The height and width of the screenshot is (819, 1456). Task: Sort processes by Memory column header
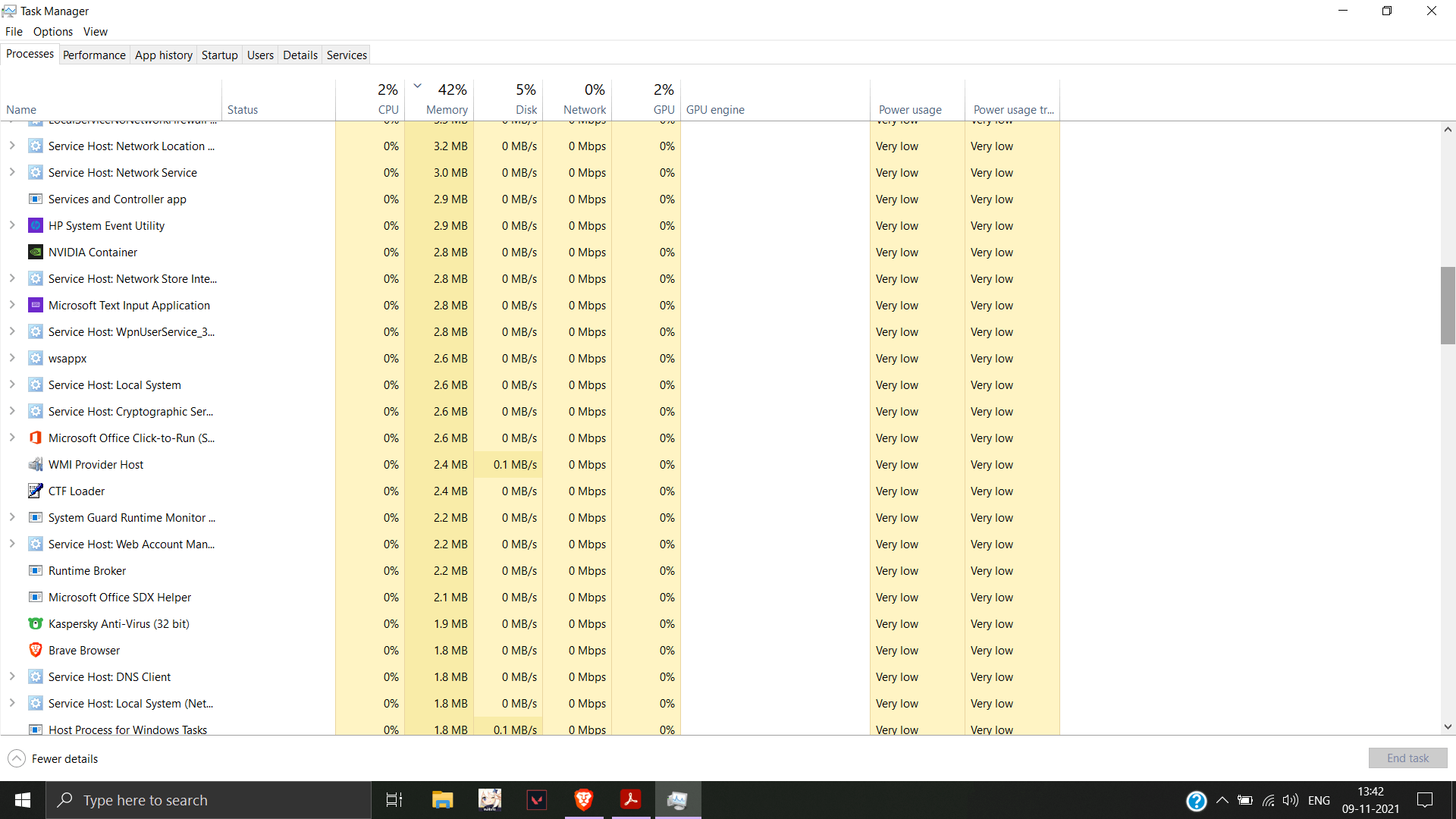tap(446, 109)
